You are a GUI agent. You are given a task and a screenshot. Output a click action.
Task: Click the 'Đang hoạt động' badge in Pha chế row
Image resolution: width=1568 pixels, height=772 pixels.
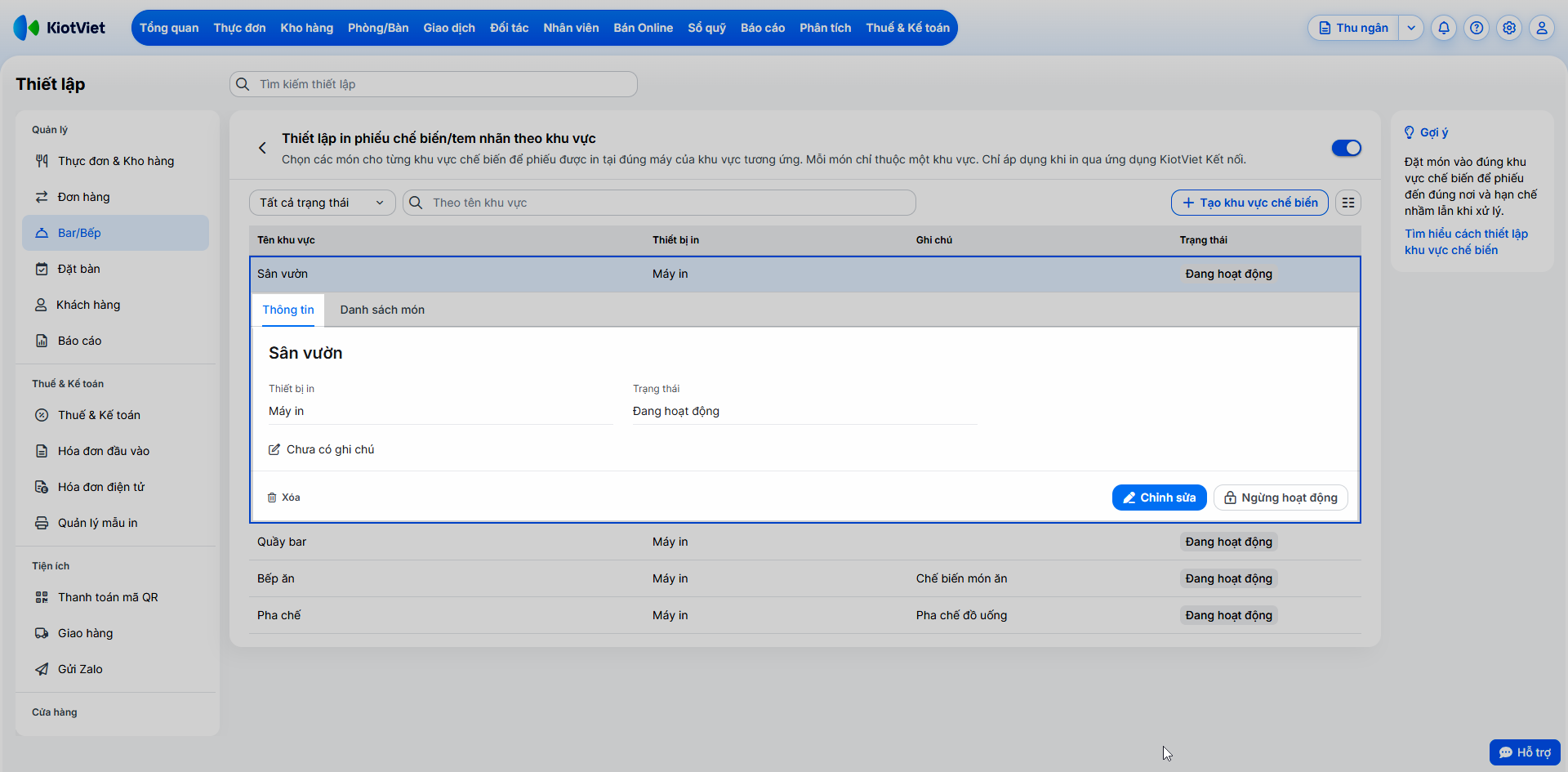1229,615
